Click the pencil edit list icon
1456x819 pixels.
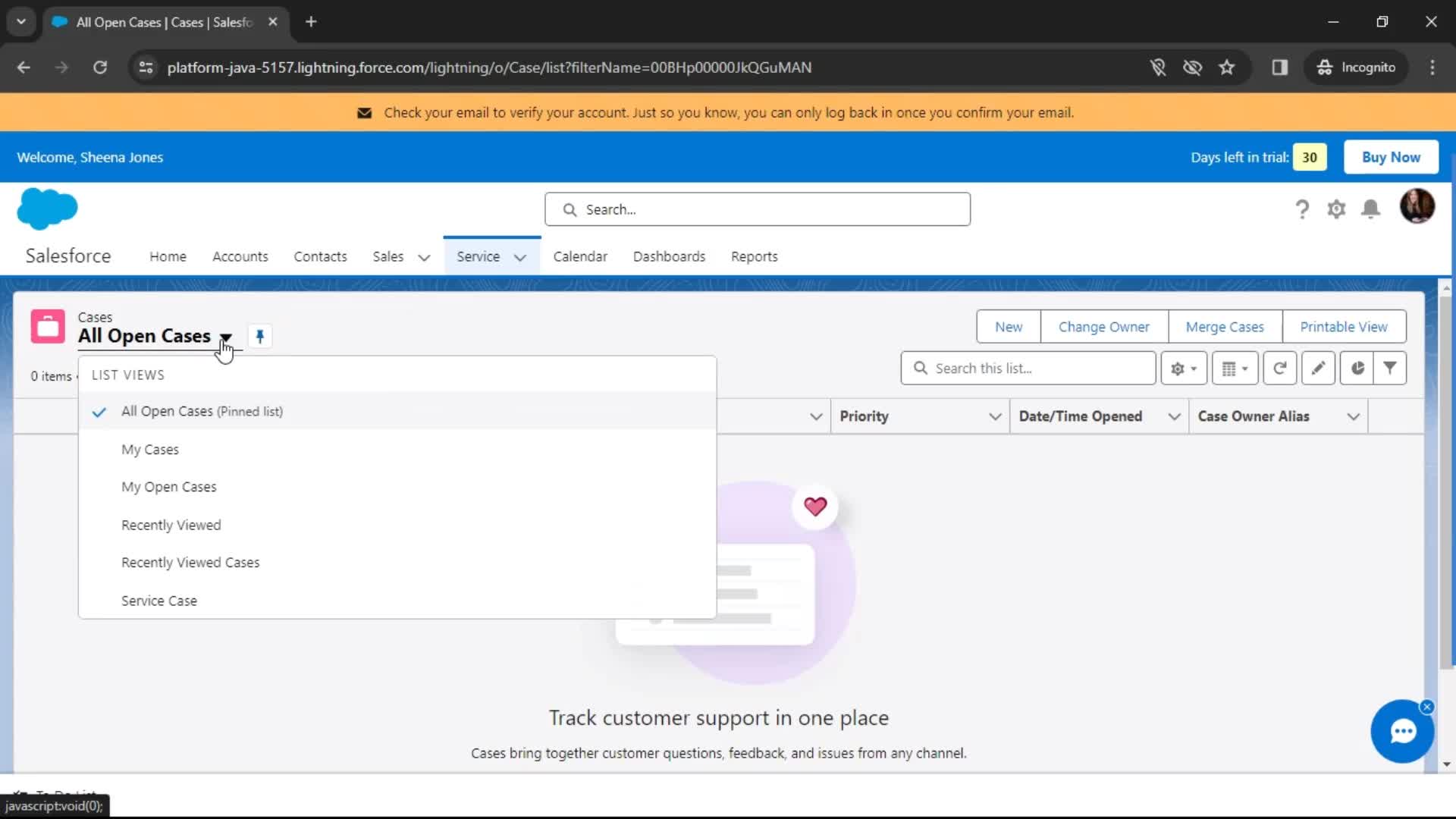click(x=1318, y=369)
